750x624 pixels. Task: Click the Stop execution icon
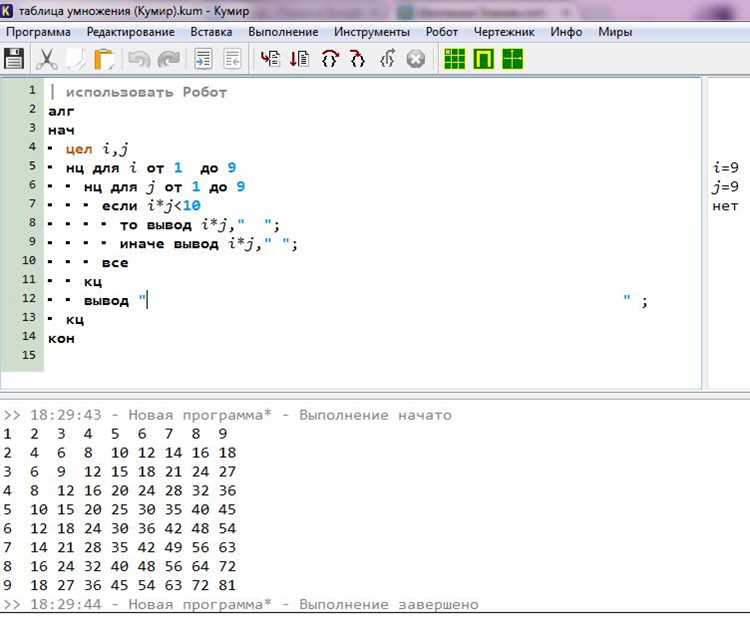[415, 59]
